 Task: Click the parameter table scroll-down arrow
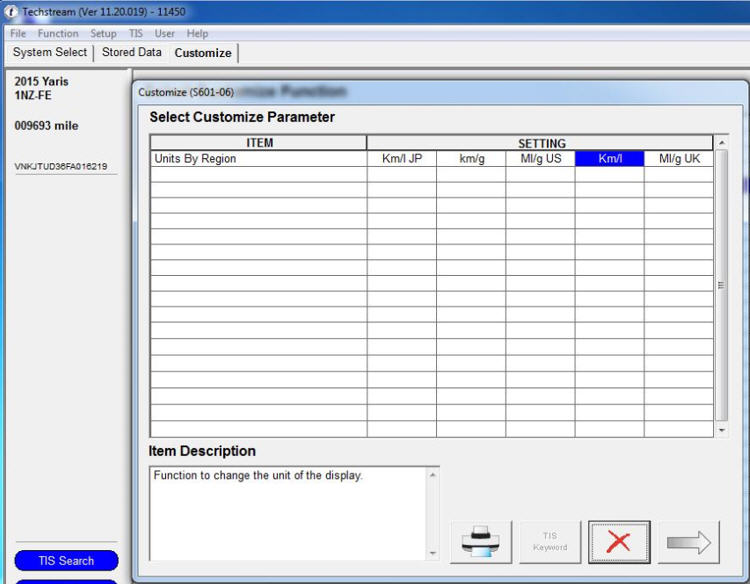coord(723,430)
